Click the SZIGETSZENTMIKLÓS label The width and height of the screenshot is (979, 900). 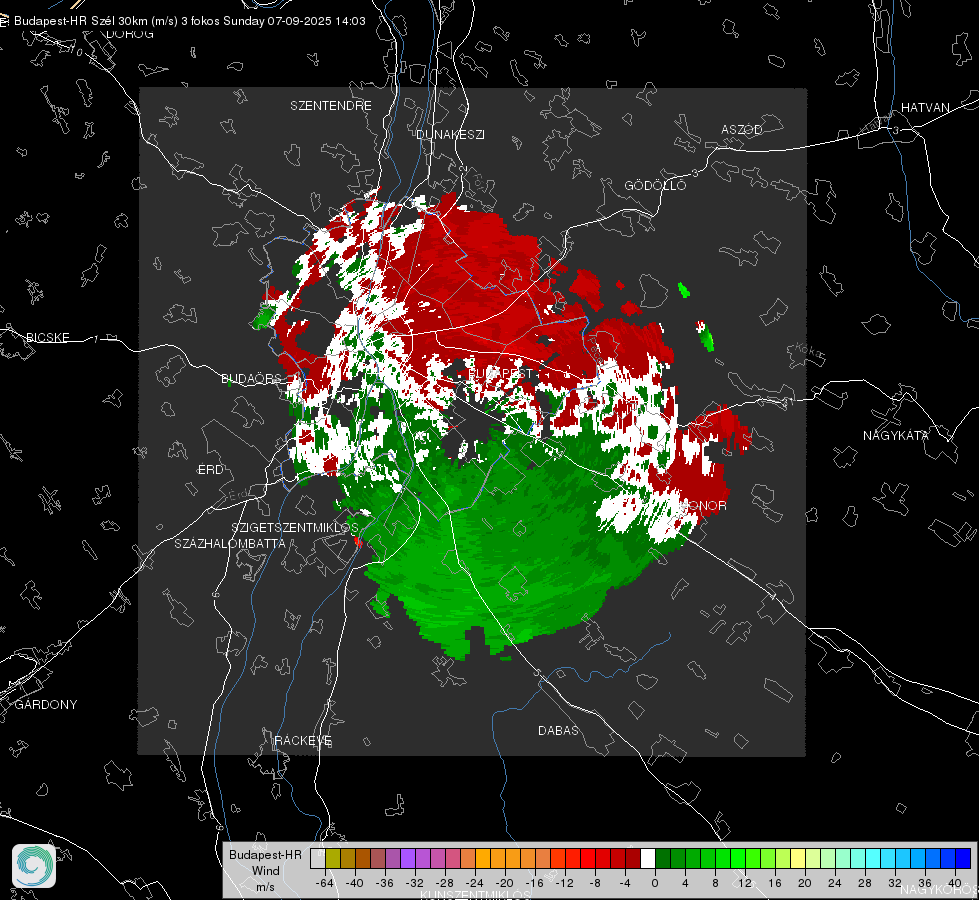[295, 528]
